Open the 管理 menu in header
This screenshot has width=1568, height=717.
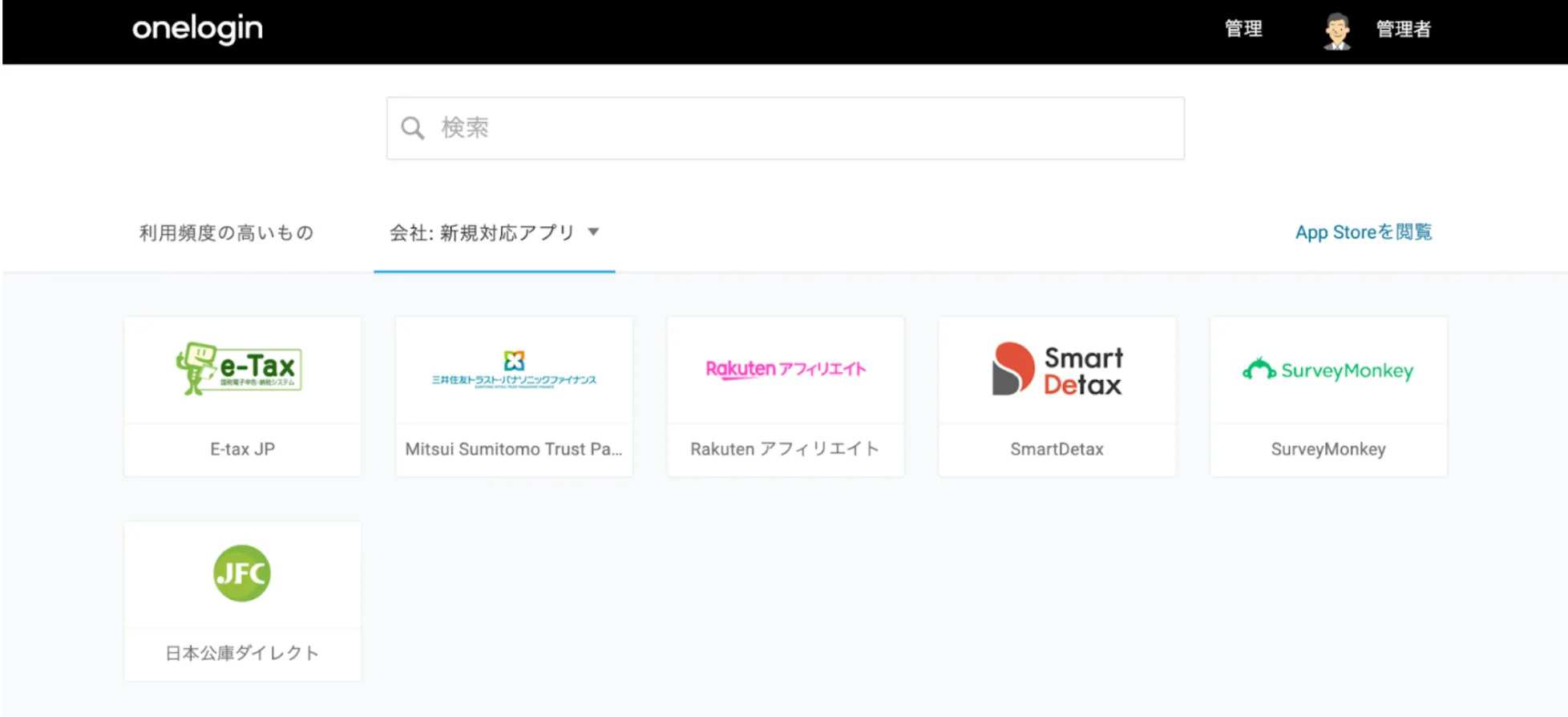pos(1243,29)
